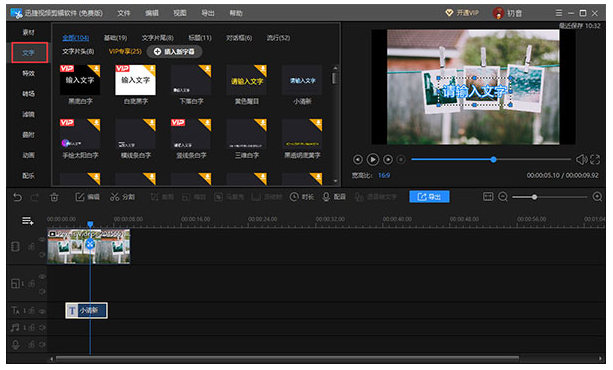613x370 pixels.
Task: Mute the voiceover microphone track
Action: [42, 345]
